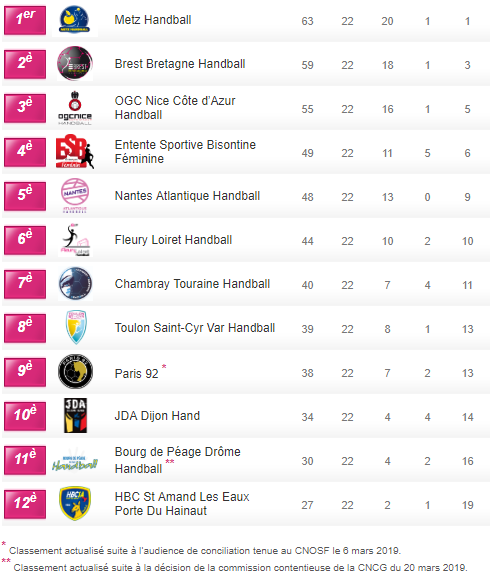
Task: Click the Fleury Loiret Handball logo
Action: 75,240
